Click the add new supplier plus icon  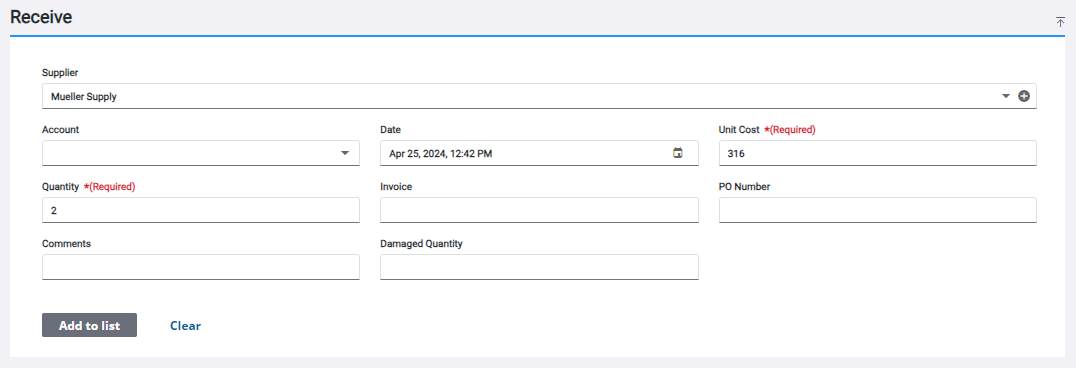click(1024, 97)
